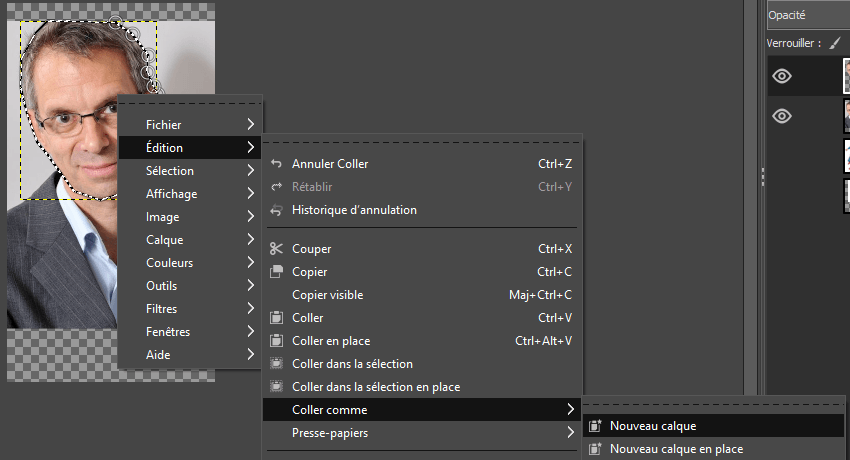Image resolution: width=850 pixels, height=460 pixels.
Task: Click the icon next to Nouveau calque en place
Action: click(x=595, y=449)
